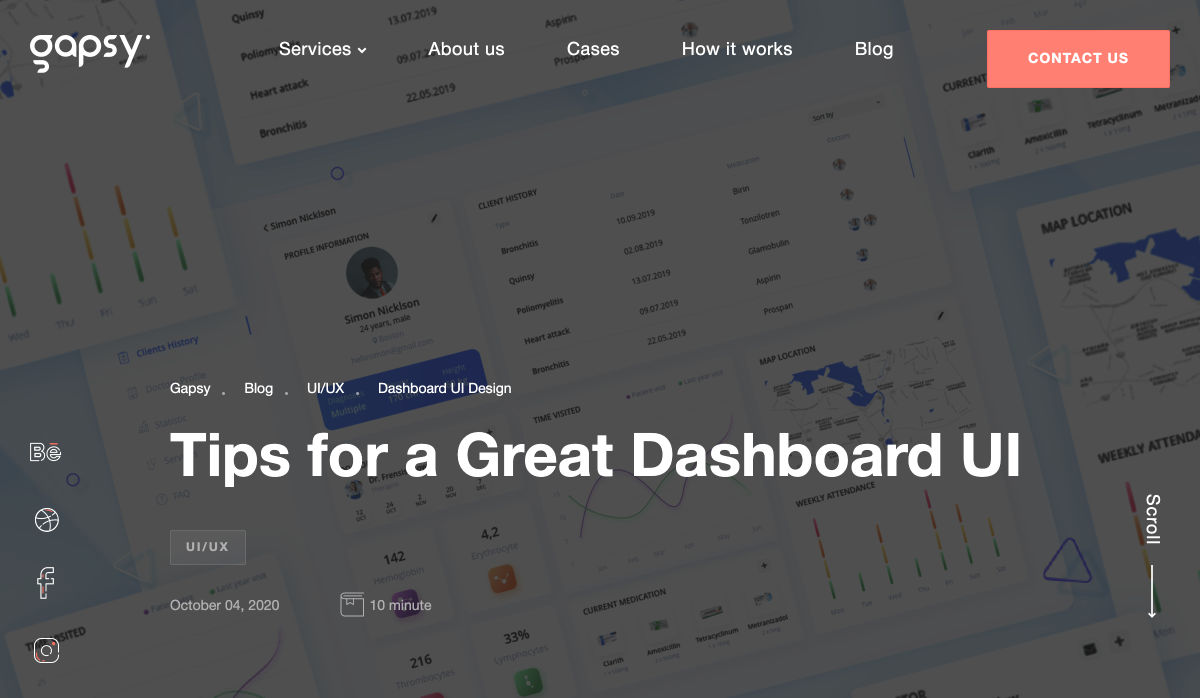Image resolution: width=1200 pixels, height=698 pixels.
Task: Click the article title heading
Action: [595, 456]
